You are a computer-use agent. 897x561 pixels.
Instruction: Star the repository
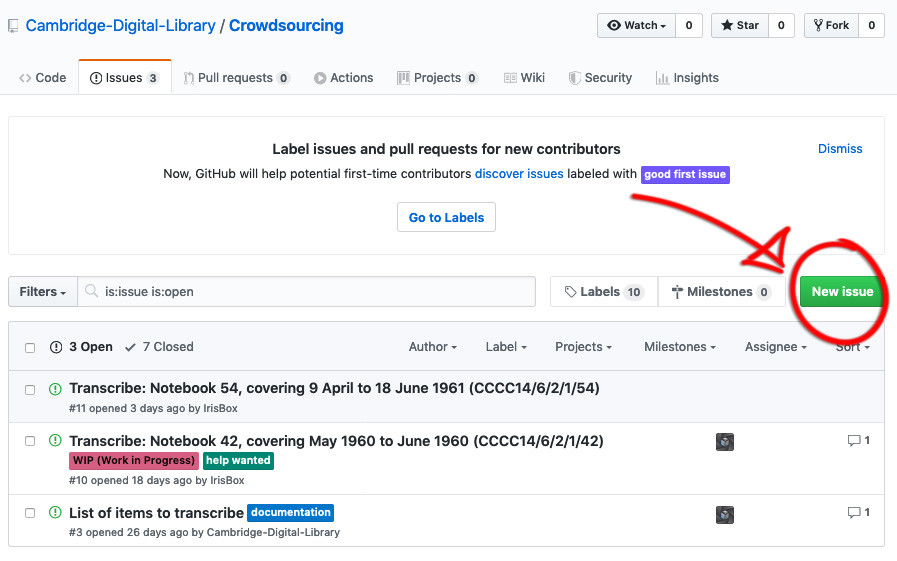coord(740,25)
